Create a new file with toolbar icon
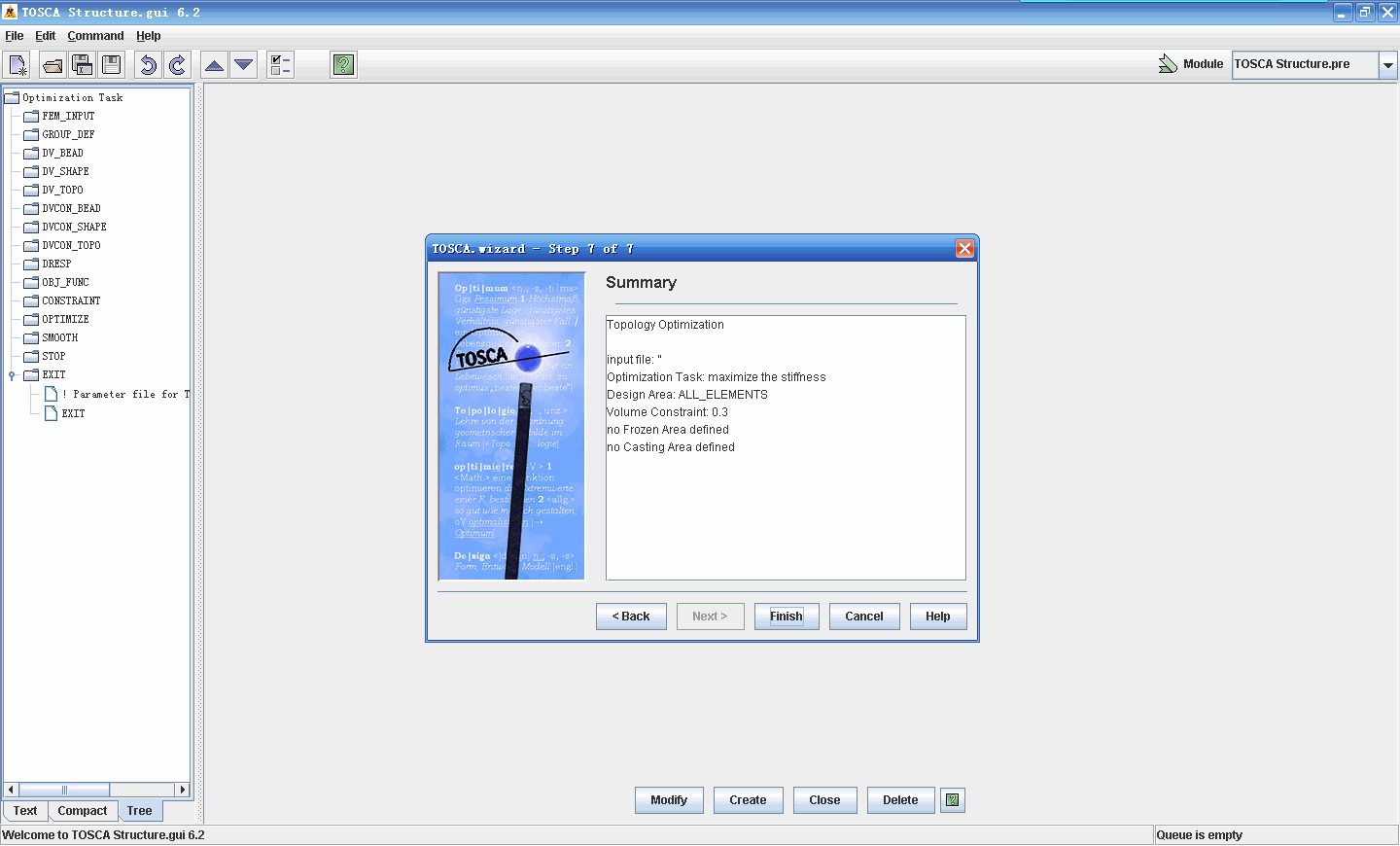This screenshot has height=846, width=1400. click(x=17, y=65)
